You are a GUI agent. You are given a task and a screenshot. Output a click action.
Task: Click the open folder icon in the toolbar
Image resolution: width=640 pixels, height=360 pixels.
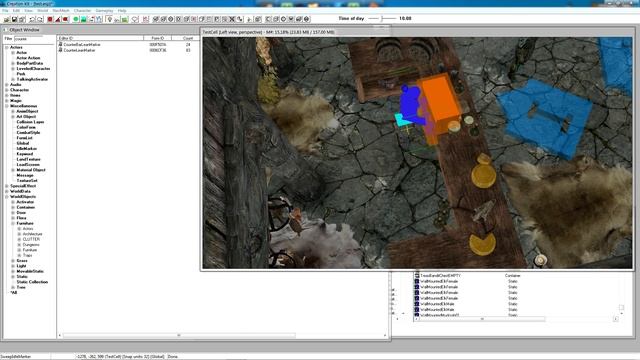[x=7, y=19]
